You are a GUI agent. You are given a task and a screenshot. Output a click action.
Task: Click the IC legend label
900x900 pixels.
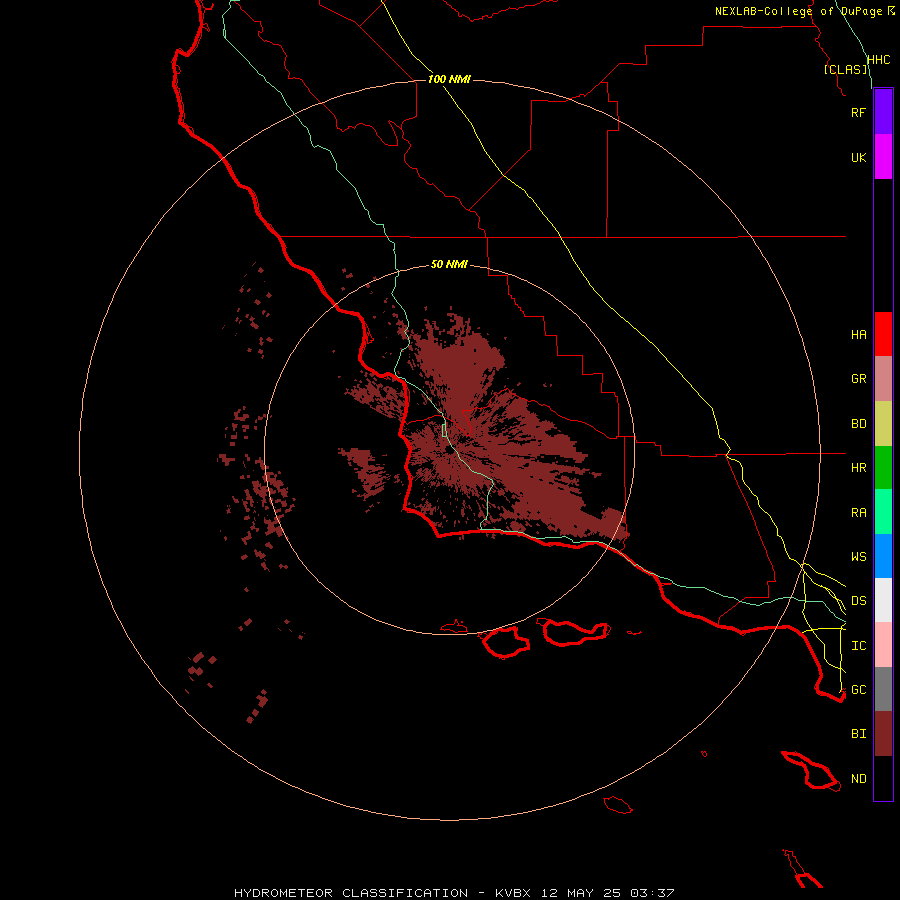(x=858, y=645)
